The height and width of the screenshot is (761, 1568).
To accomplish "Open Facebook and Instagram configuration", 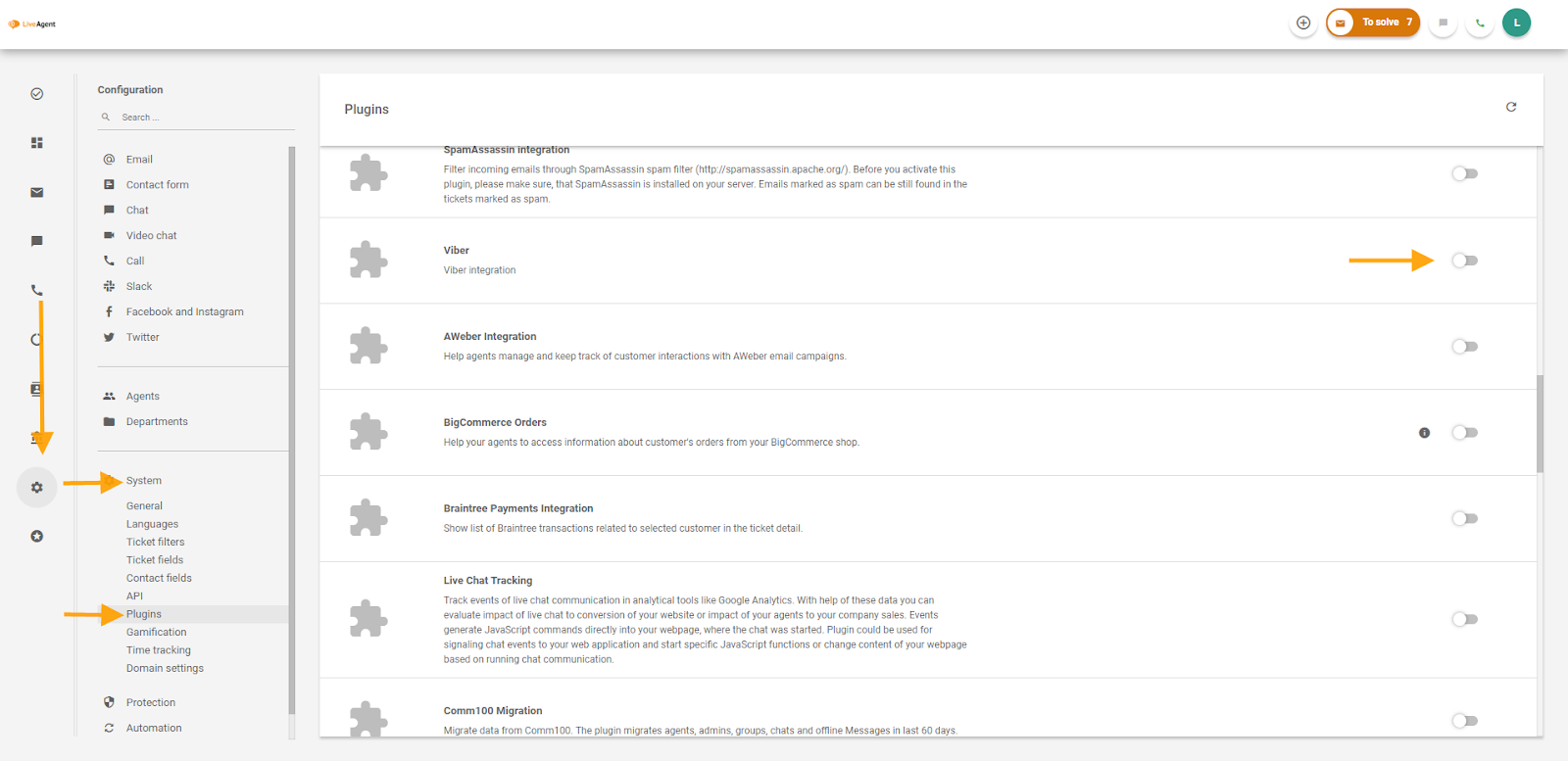I will pos(184,312).
